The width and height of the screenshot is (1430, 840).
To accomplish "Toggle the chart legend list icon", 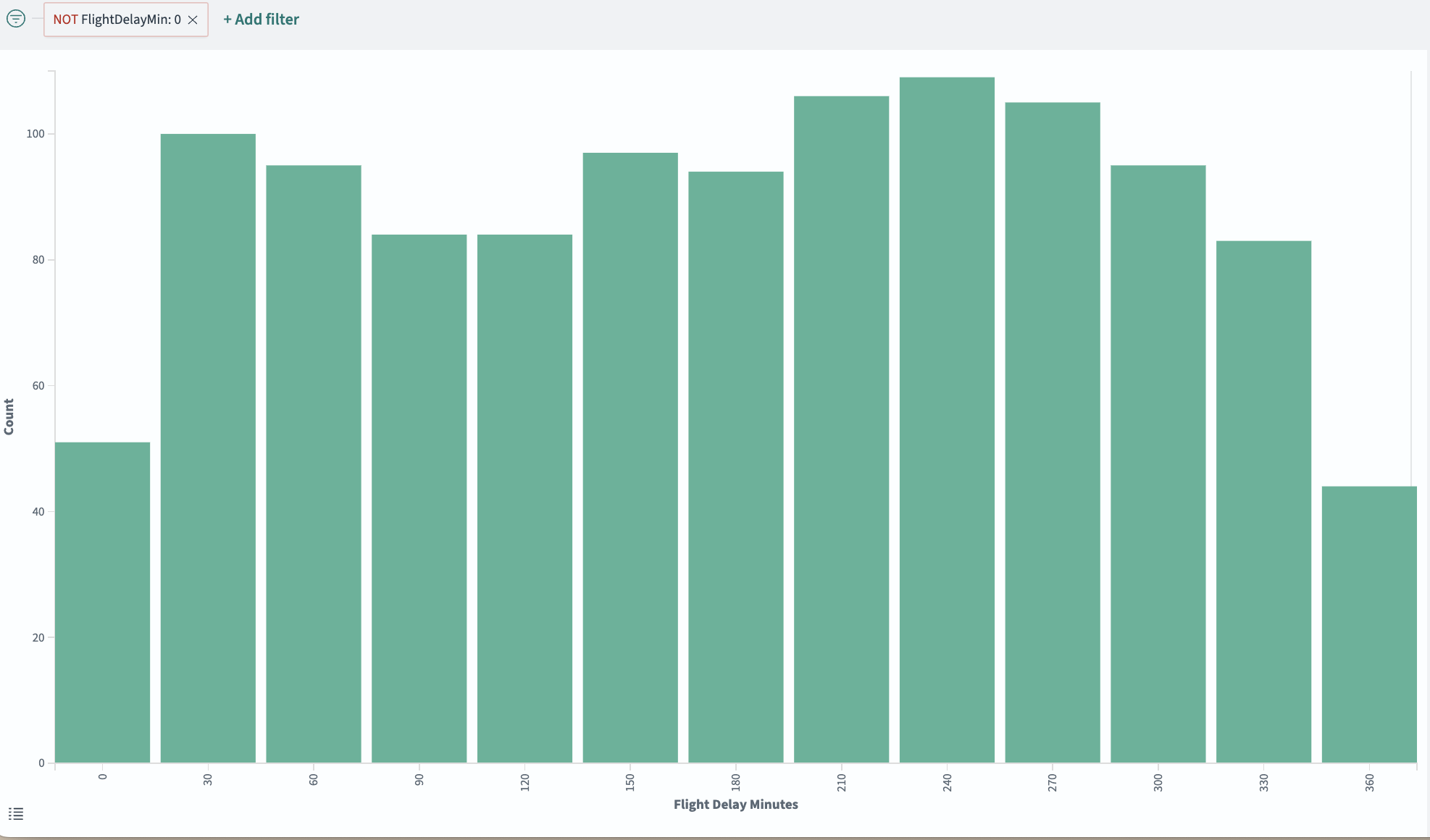I will coord(16,814).
